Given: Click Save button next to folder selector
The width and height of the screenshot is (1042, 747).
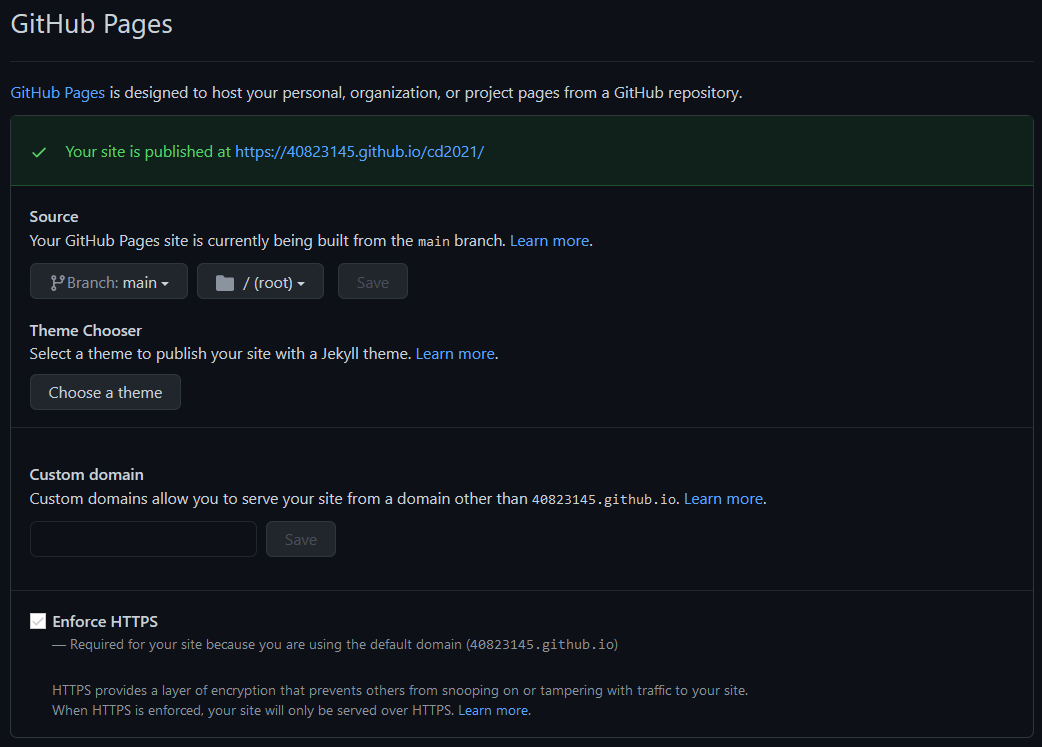Looking at the screenshot, I should tap(373, 281).
